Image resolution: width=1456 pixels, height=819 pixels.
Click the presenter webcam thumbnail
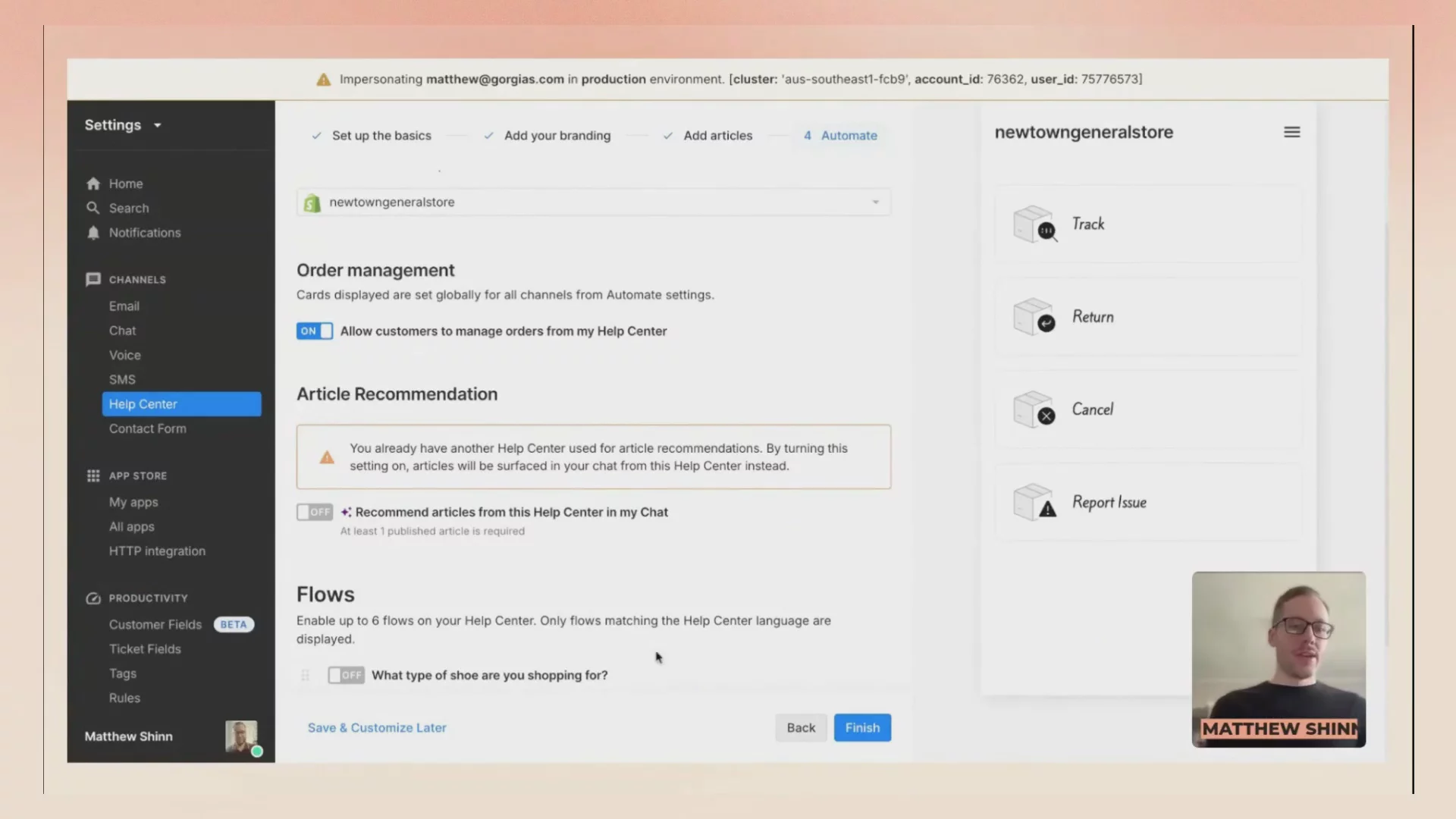1279,659
